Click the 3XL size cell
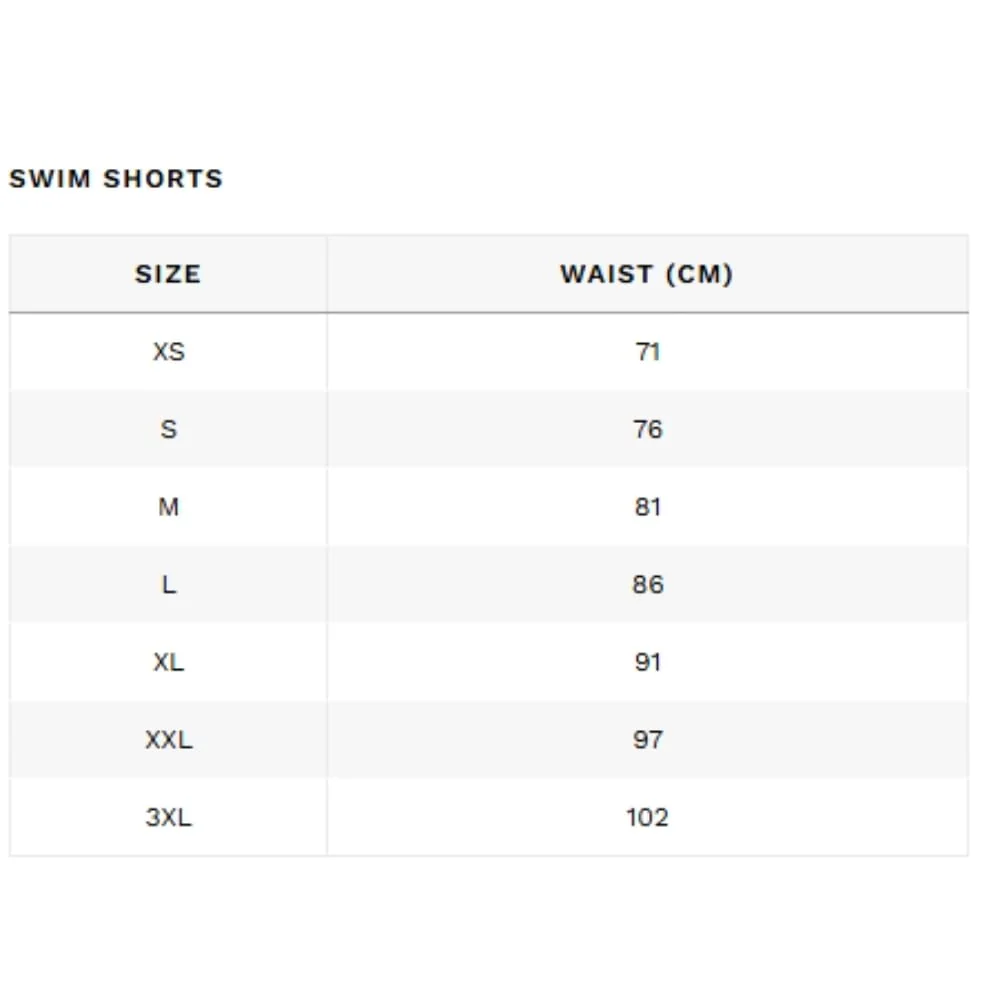 click(168, 817)
